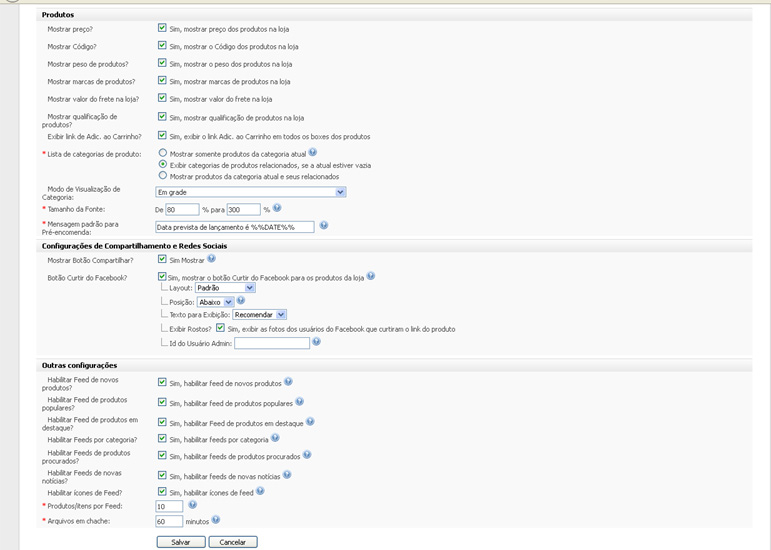Click help icon for feeds de novas notícias
The image size is (771, 550).
(x=287, y=474)
